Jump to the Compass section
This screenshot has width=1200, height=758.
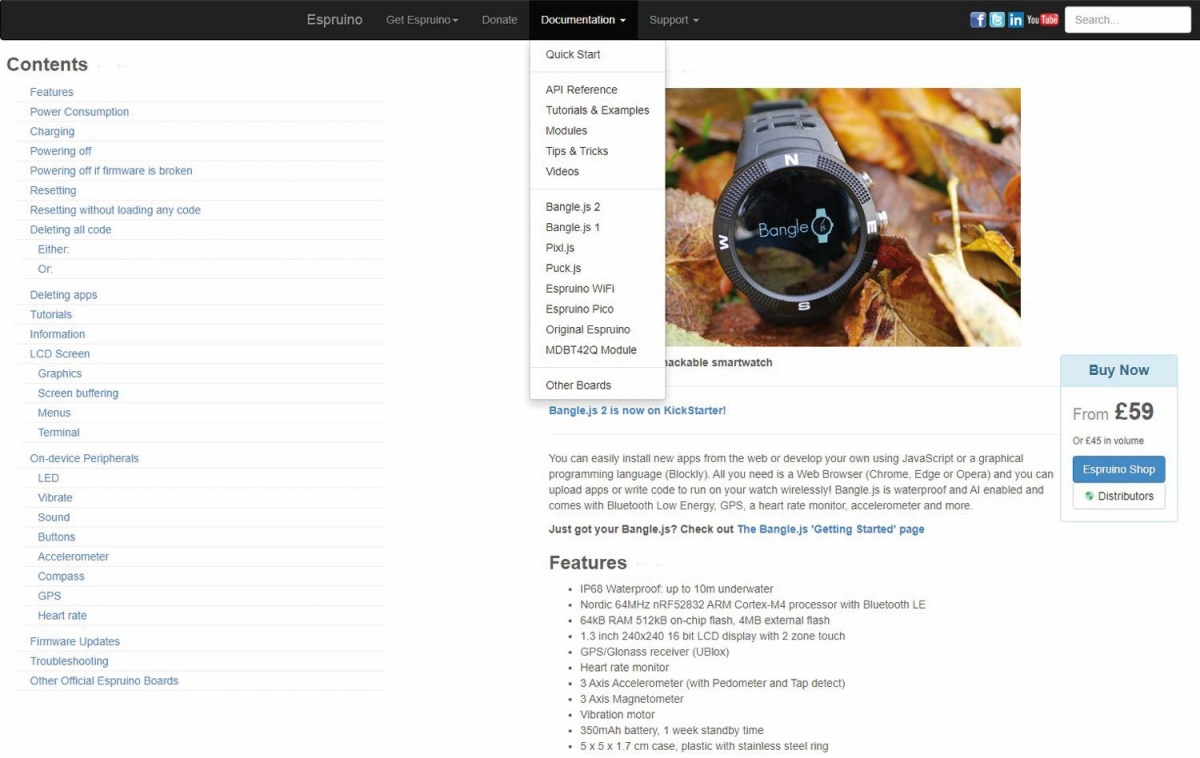pyautogui.click(x=61, y=577)
